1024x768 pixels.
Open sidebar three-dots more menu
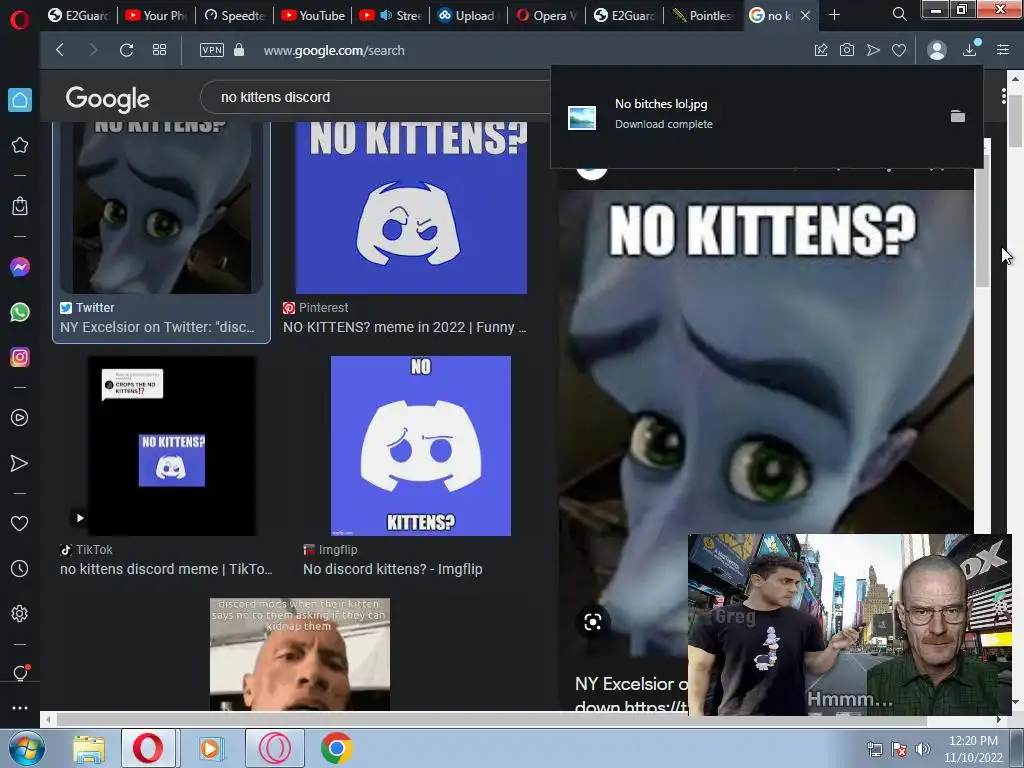(20, 707)
